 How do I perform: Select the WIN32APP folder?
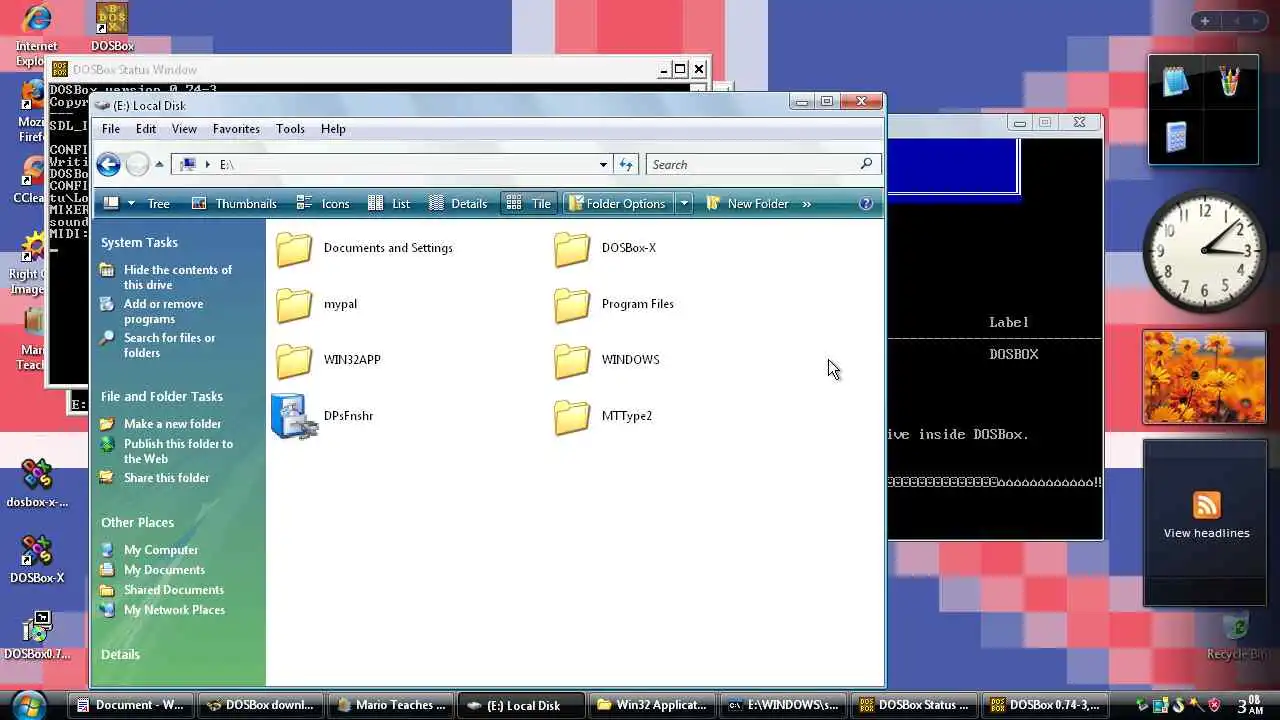tap(328, 360)
